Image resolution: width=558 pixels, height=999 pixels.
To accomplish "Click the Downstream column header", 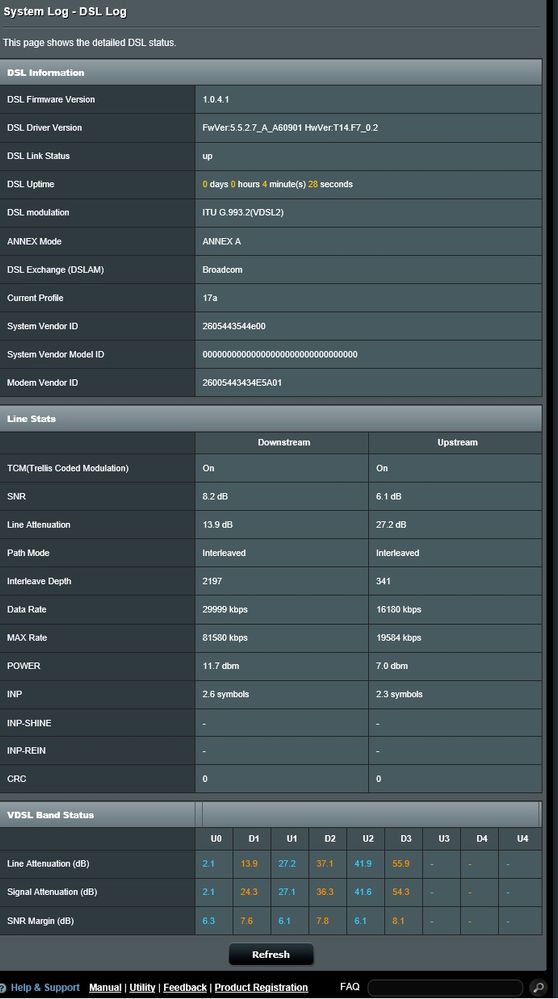I will click(x=283, y=442).
